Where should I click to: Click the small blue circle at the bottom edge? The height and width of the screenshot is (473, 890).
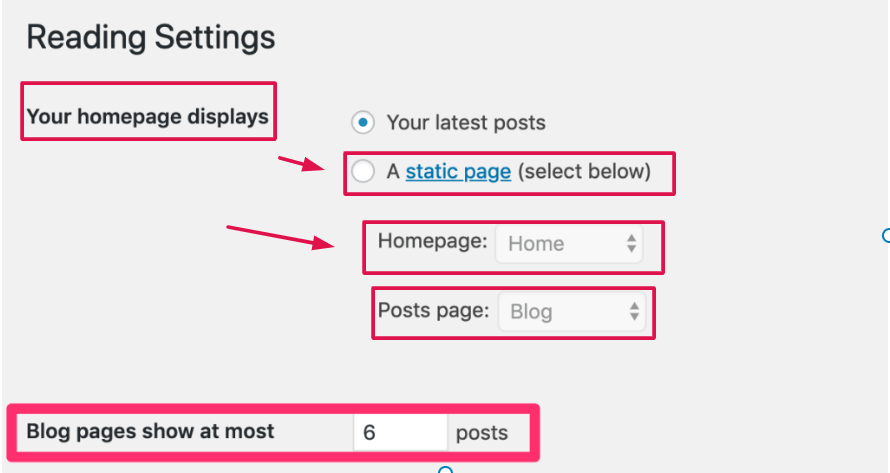(447, 470)
